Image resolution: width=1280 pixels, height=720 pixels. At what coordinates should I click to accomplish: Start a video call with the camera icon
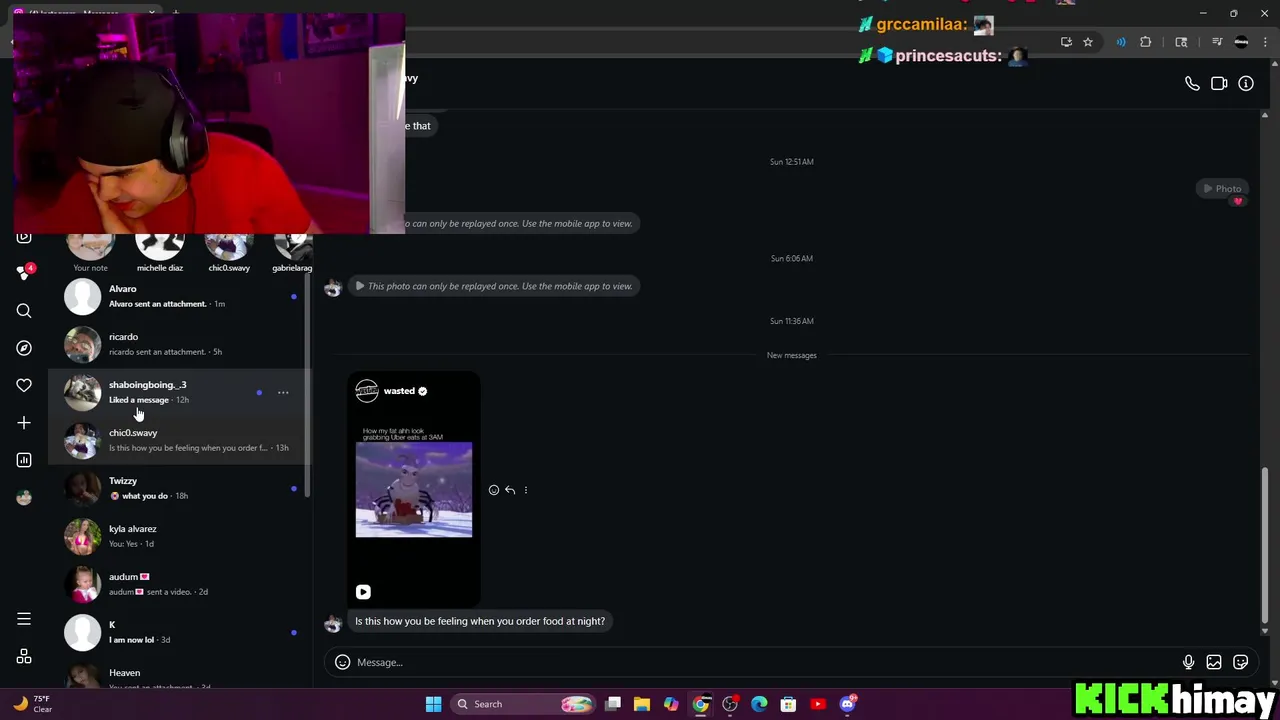click(x=1219, y=84)
